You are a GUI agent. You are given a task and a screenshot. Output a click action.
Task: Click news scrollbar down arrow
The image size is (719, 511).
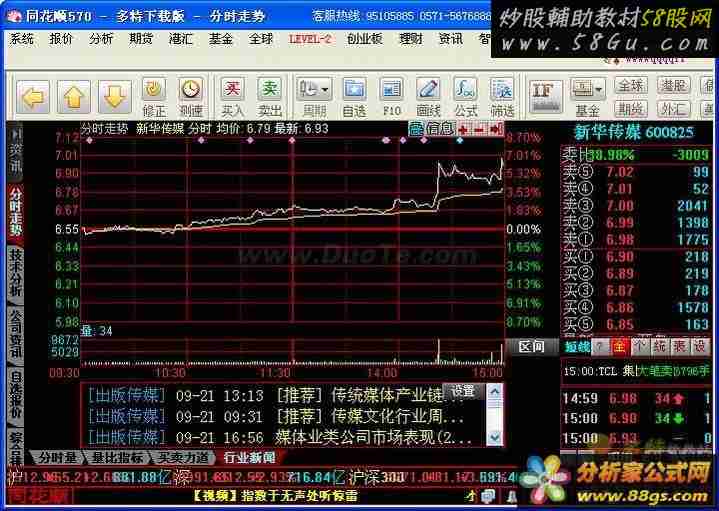click(495, 437)
